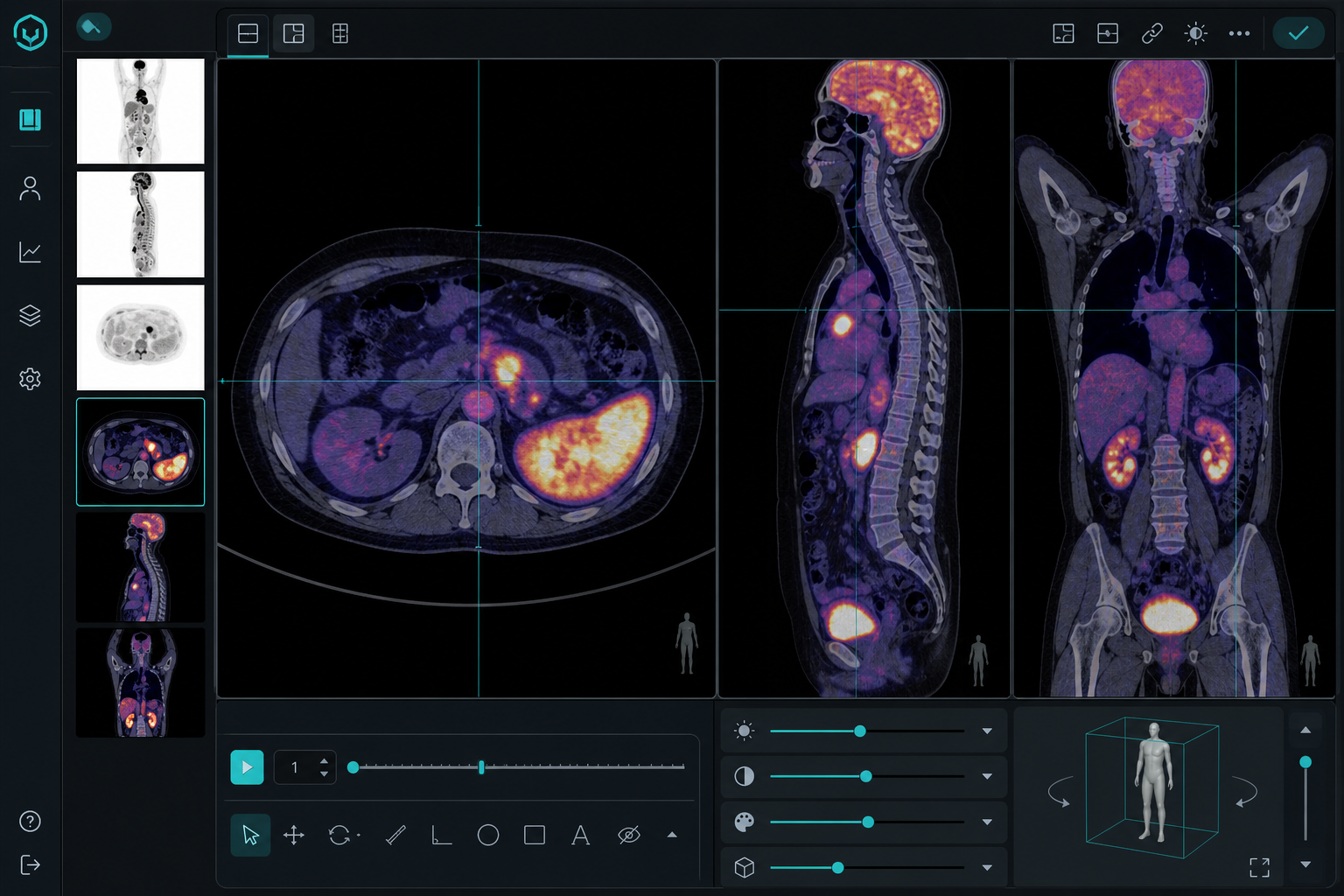Select the fused coronal PET-CT thumbnail
The height and width of the screenshot is (896, 1344).
point(141,682)
